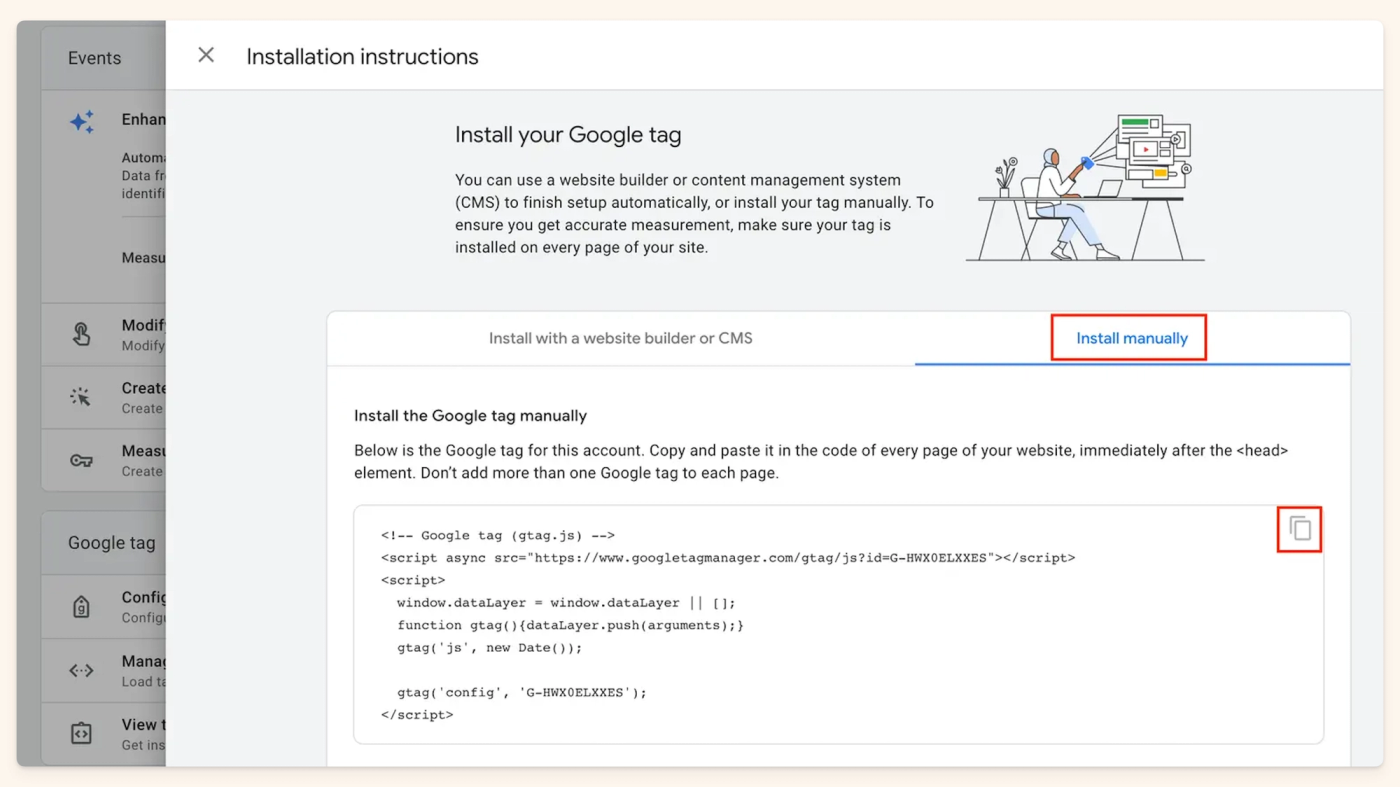
Task: Copy the Google tag code snippet
Action: pyautogui.click(x=1300, y=528)
